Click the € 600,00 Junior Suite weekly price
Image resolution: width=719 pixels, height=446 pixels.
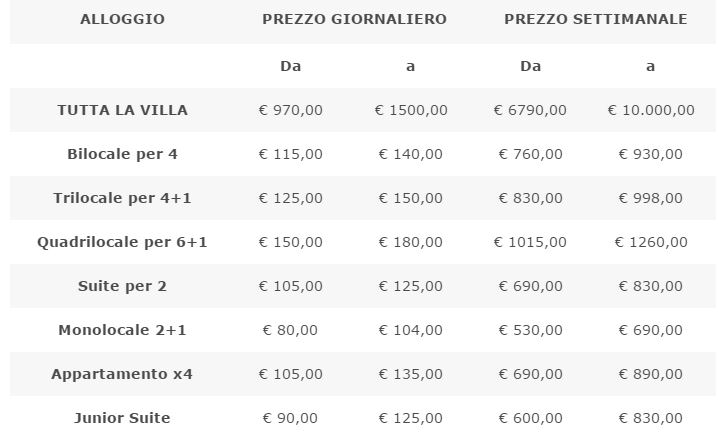(x=531, y=418)
